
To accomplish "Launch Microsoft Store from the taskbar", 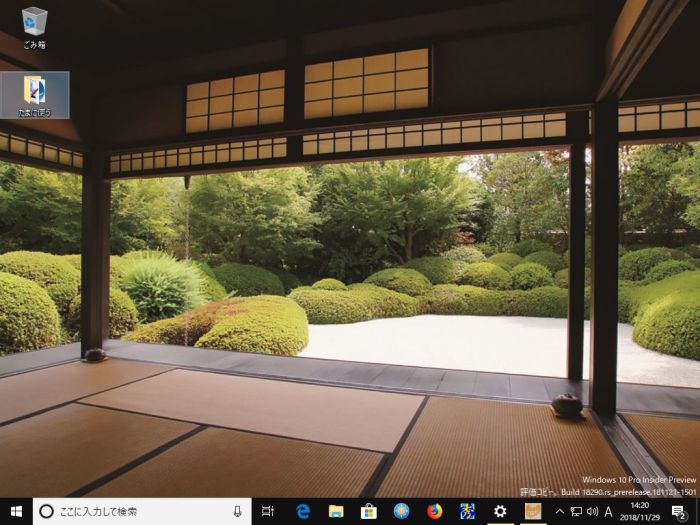I will point(368,511).
